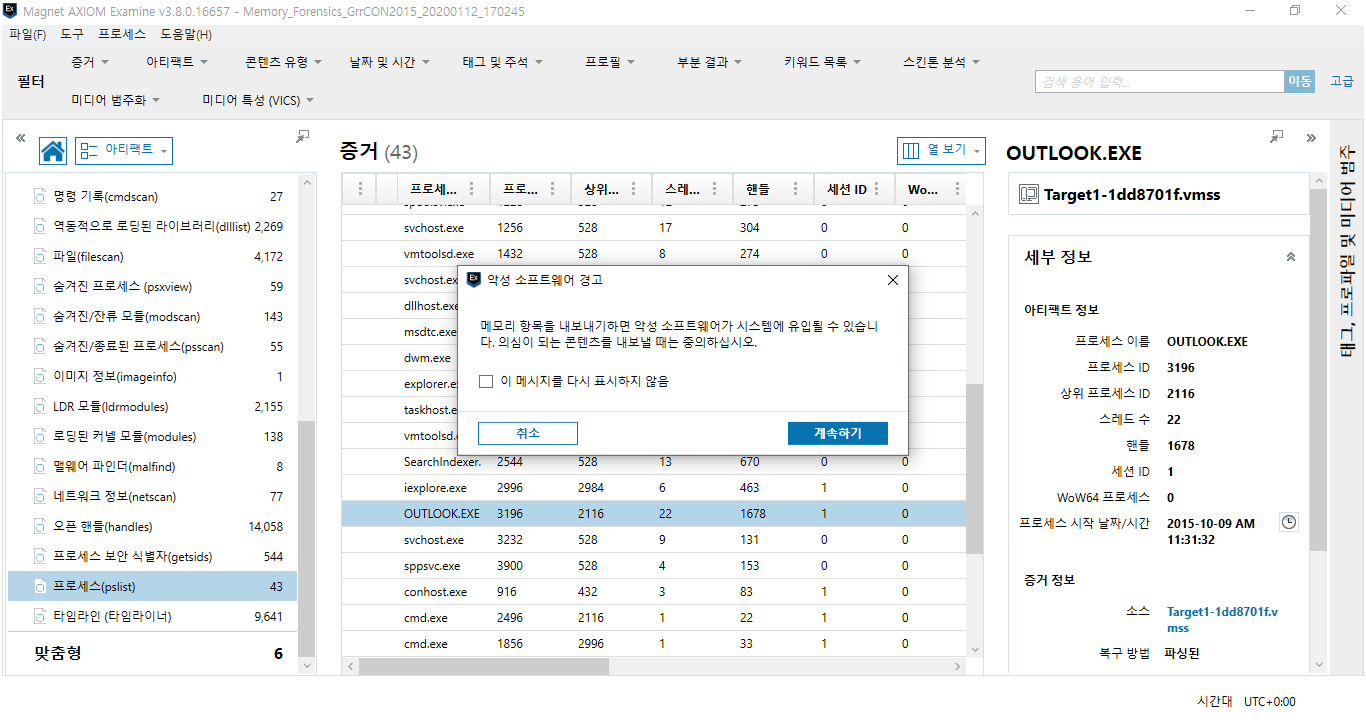The image size is (1366, 728).
Task: Click the document icon beside 오픈 핸들(handles)
Action: pos(40,527)
